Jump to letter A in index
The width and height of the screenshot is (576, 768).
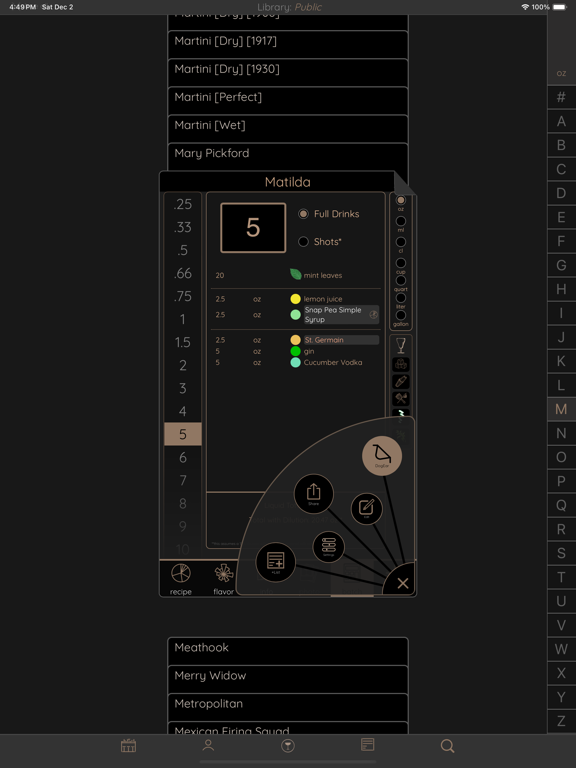tap(561, 121)
